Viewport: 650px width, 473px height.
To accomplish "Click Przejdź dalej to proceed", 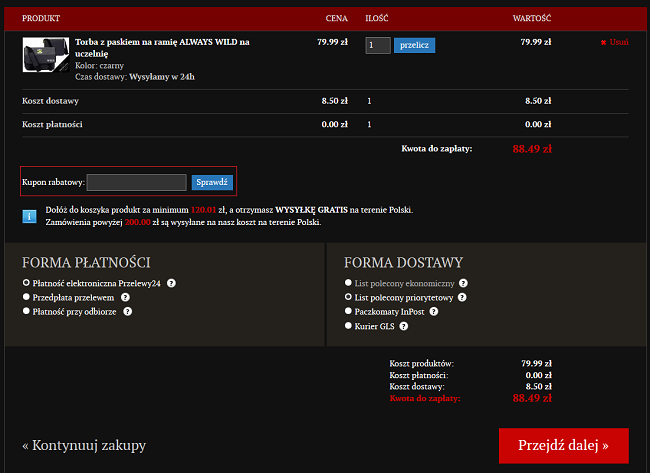I will (564, 446).
